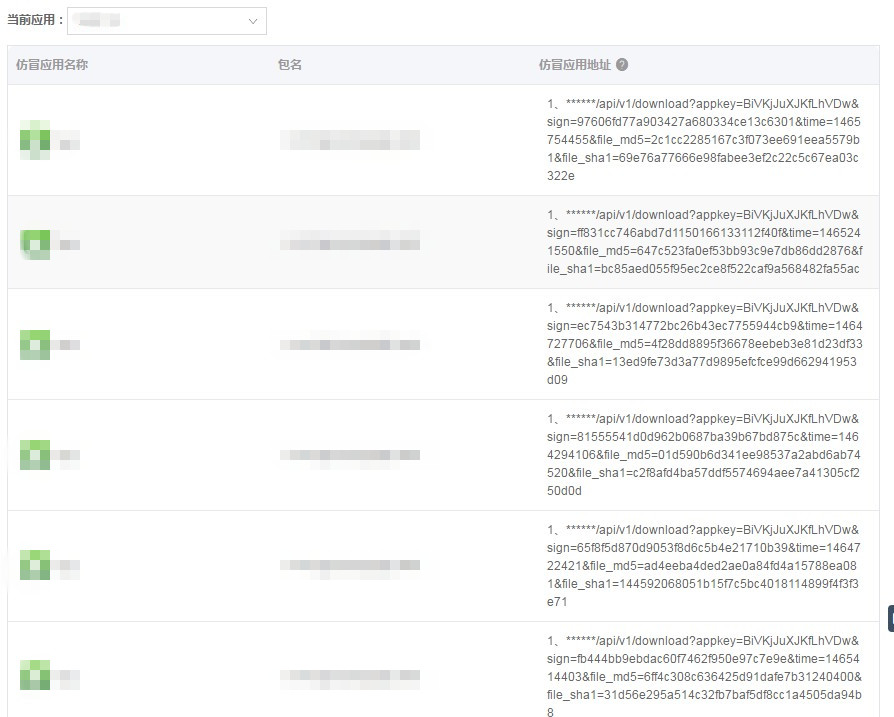Image resolution: width=894 pixels, height=717 pixels.
Task: Open download address starting sign=65f8f5d870
Action: tap(704, 566)
